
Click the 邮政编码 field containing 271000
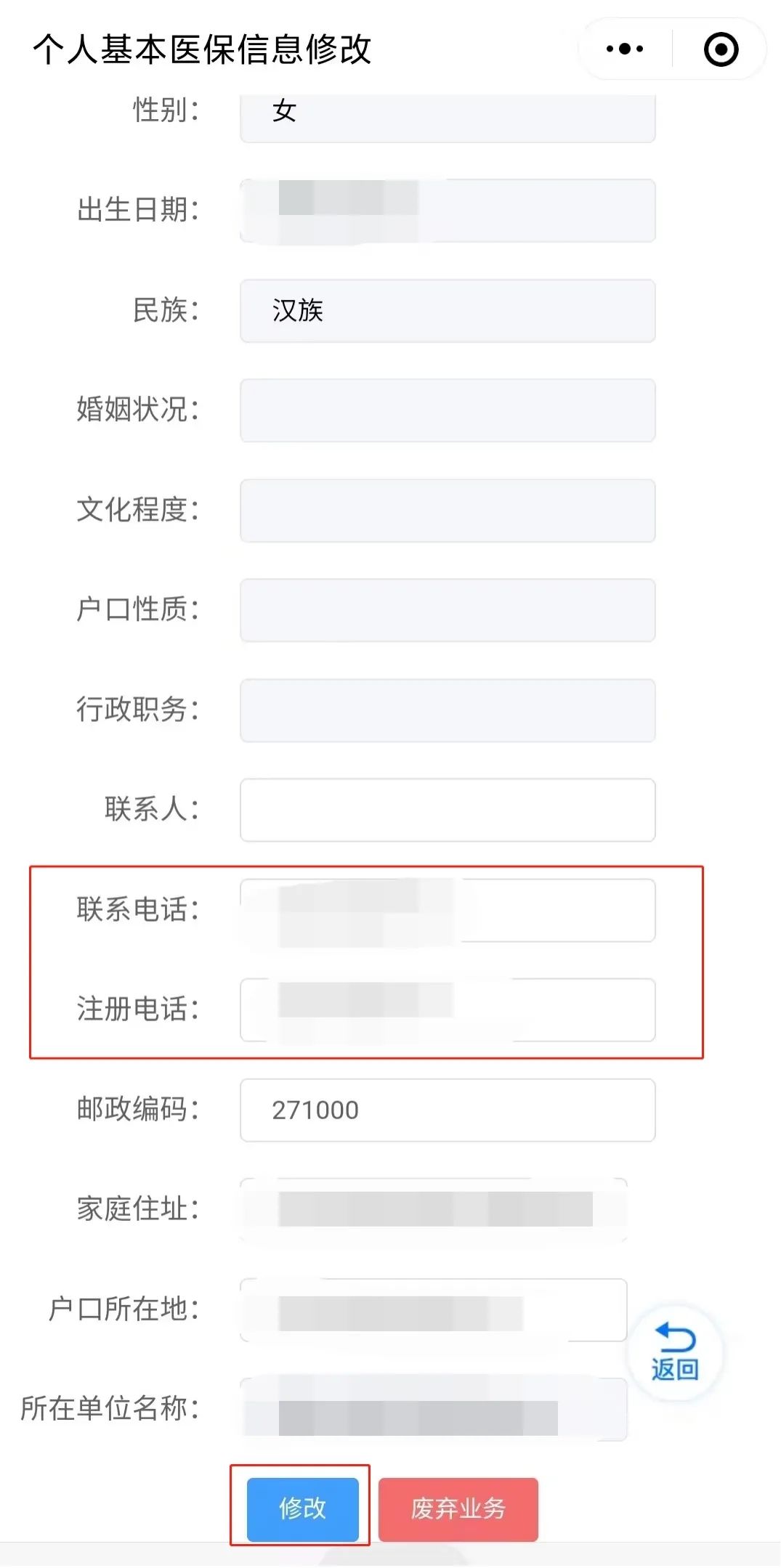pyautogui.click(x=448, y=1110)
